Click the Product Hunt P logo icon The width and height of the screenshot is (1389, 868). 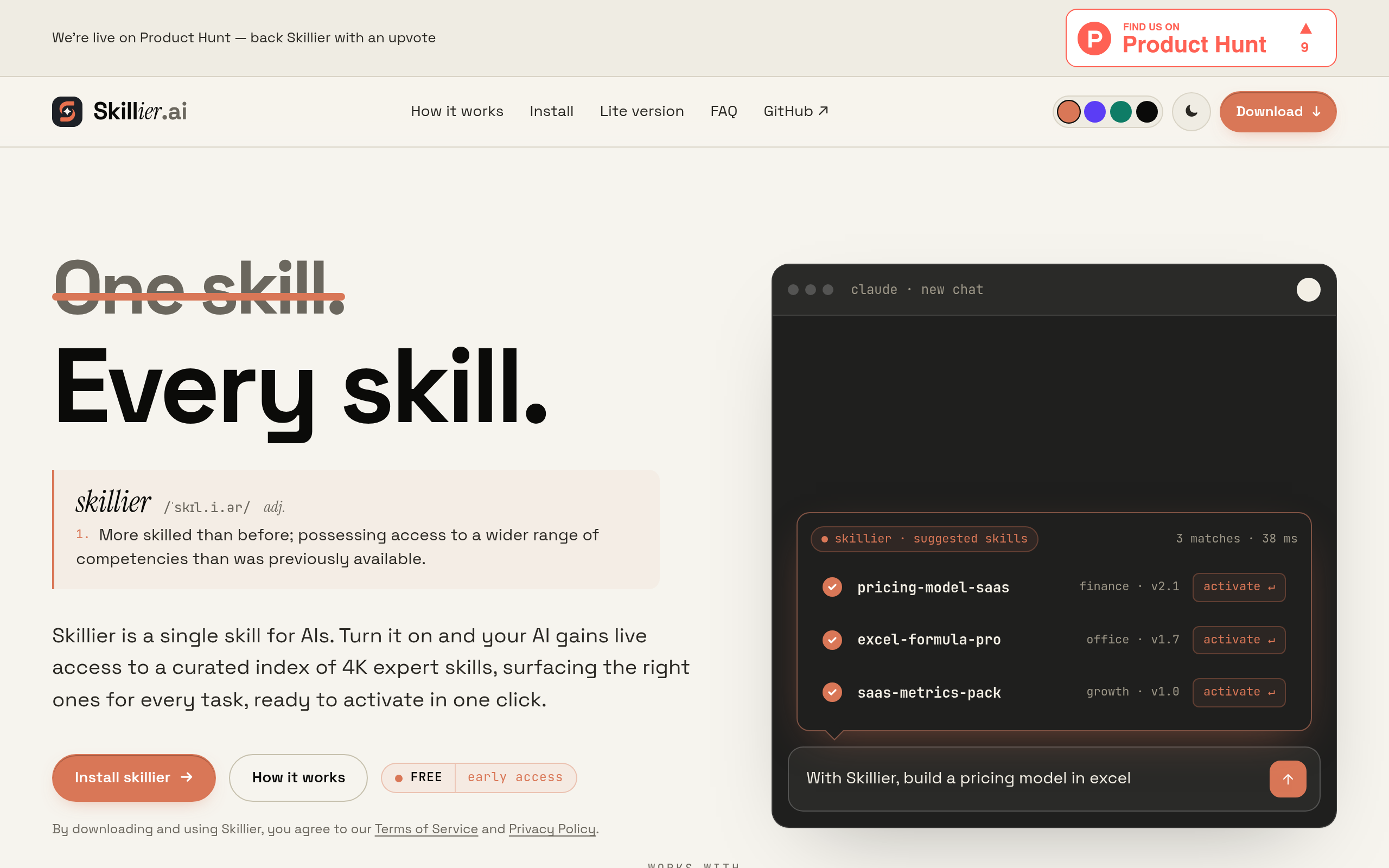click(x=1094, y=39)
